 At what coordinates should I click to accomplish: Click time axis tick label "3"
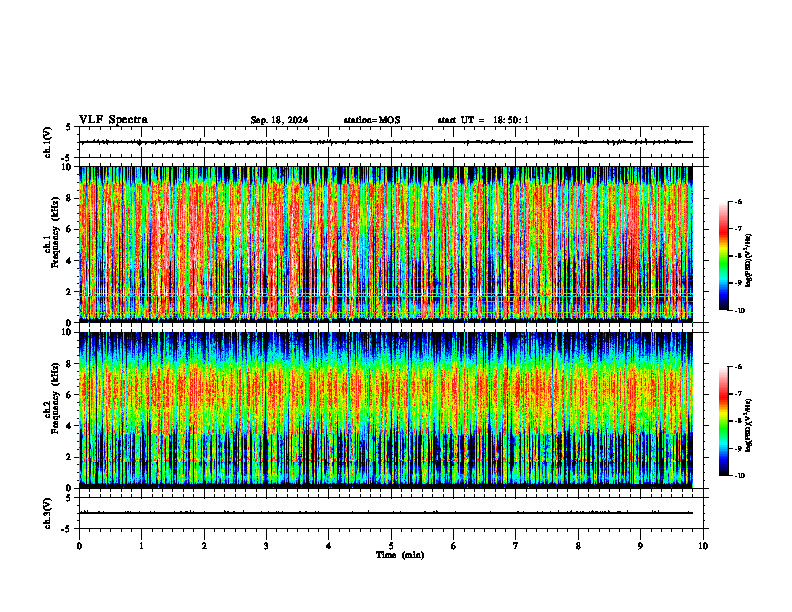(x=266, y=546)
